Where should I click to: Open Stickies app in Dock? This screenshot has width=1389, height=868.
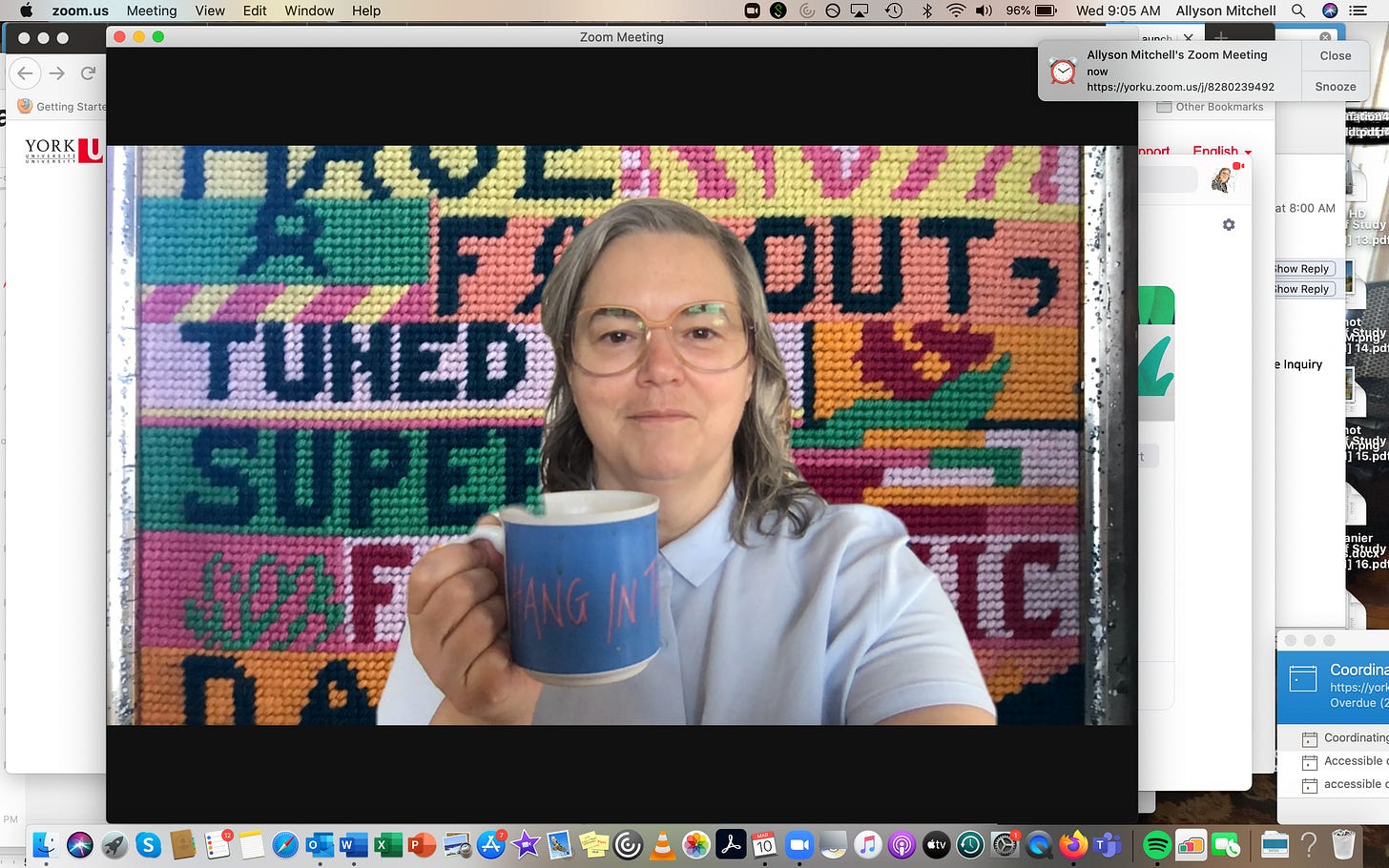tap(593, 844)
